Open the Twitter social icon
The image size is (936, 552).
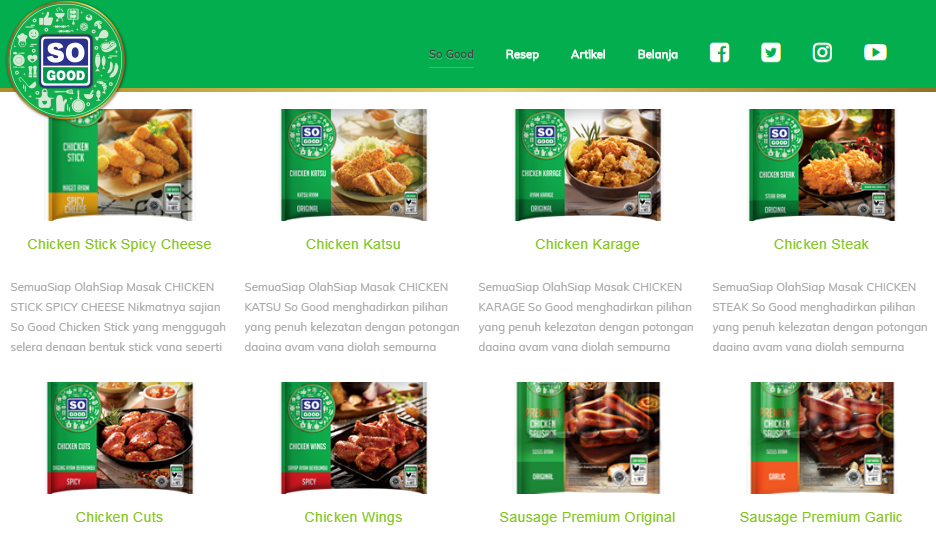(x=771, y=53)
